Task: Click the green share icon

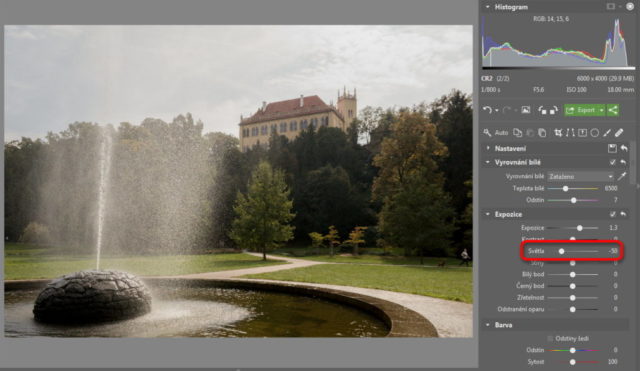Action: click(613, 110)
